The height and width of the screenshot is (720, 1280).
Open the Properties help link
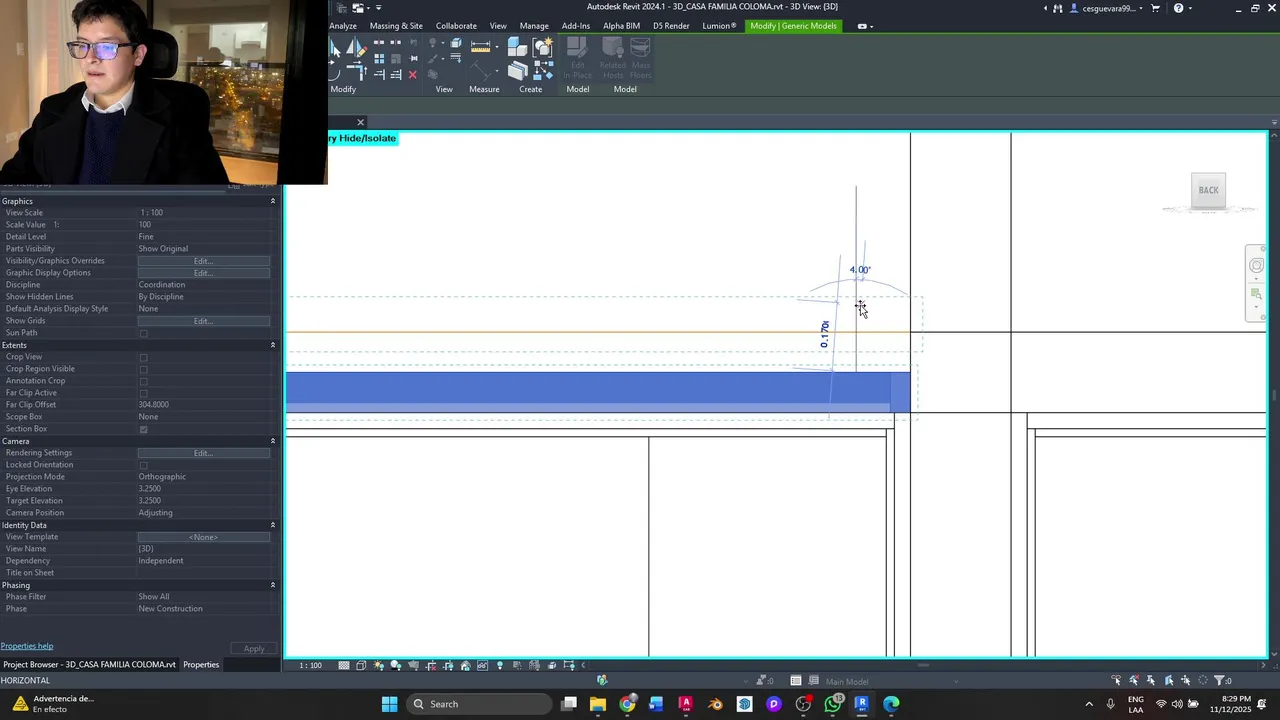pos(27,646)
